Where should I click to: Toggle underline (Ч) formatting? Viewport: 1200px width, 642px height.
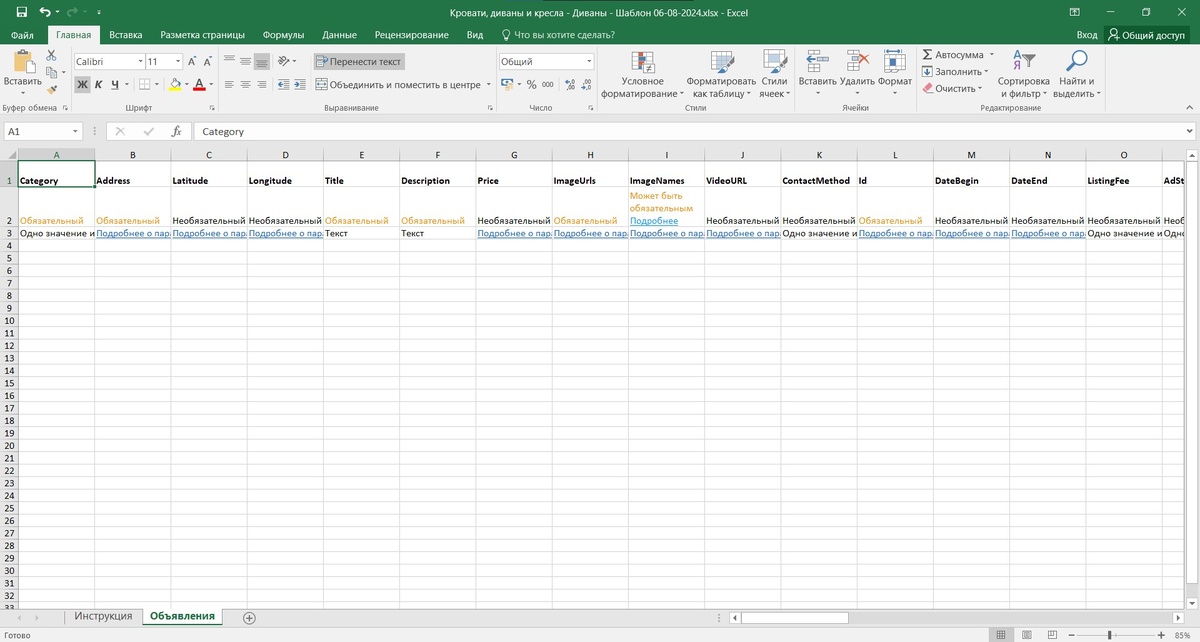click(114, 85)
